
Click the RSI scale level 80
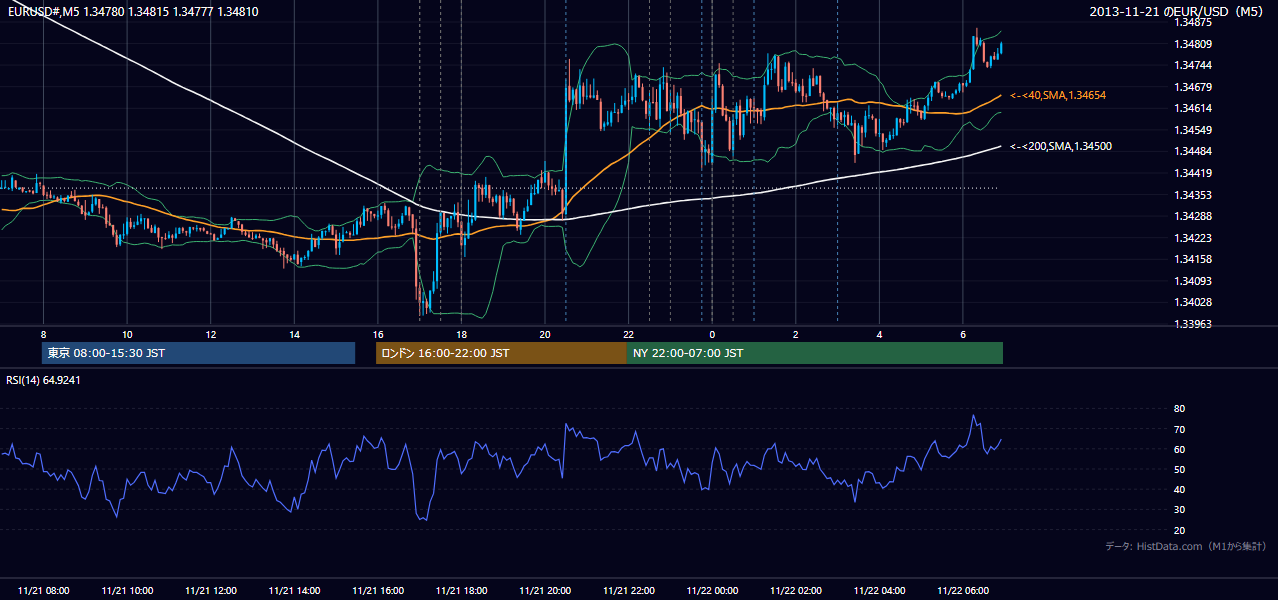click(x=1179, y=409)
